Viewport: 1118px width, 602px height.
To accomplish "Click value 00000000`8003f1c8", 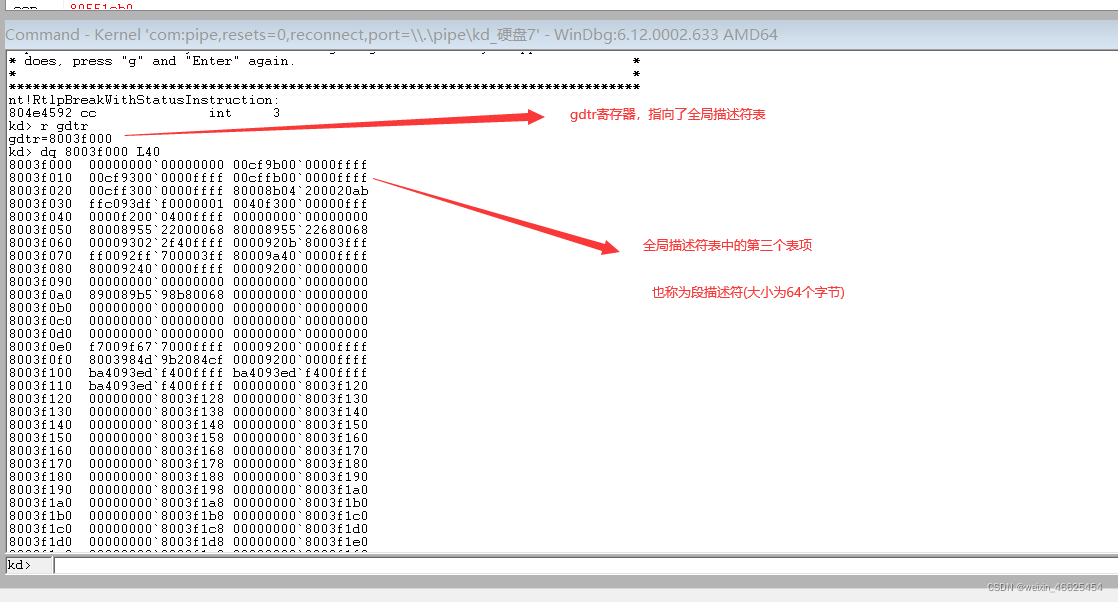I will point(156,529).
